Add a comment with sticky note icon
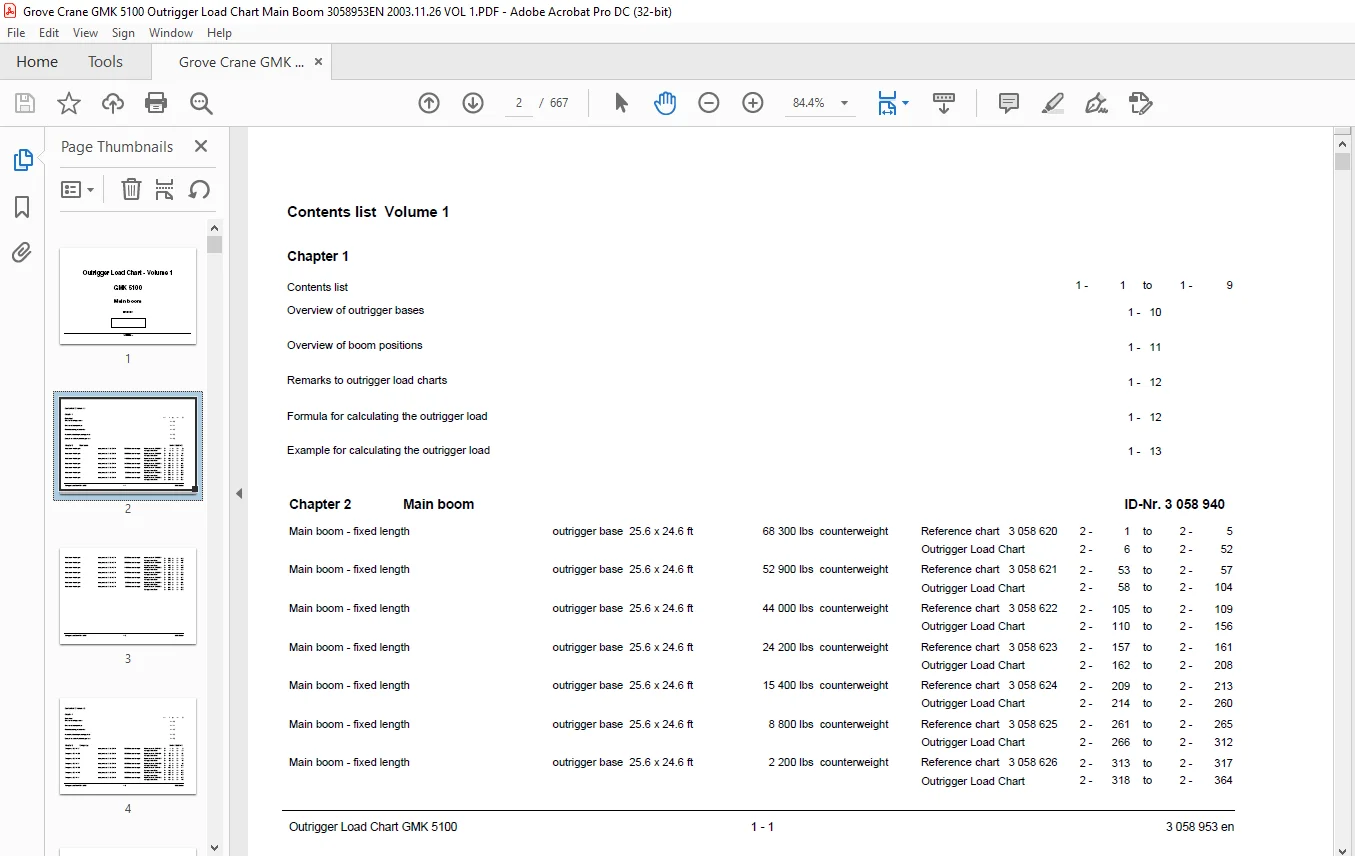Viewport: 1355px width, 856px height. point(1009,103)
